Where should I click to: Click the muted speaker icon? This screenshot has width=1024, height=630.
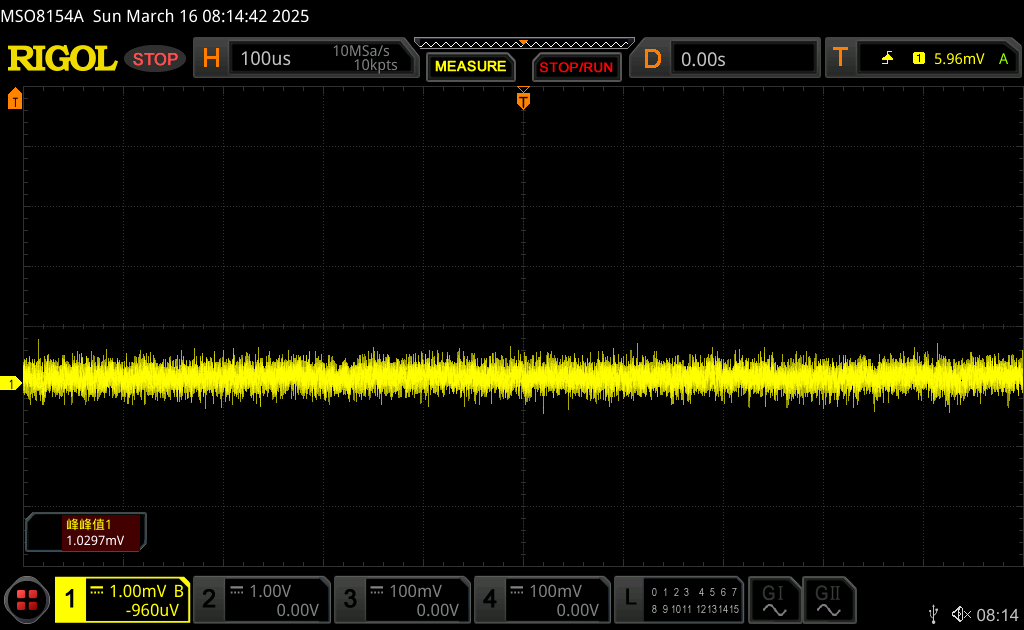coord(961,614)
